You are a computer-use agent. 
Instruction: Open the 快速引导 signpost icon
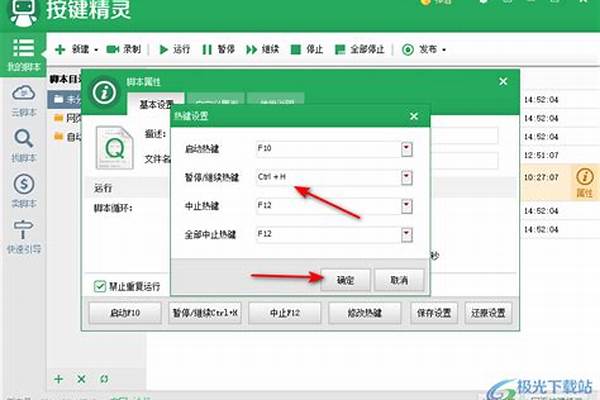(23, 237)
